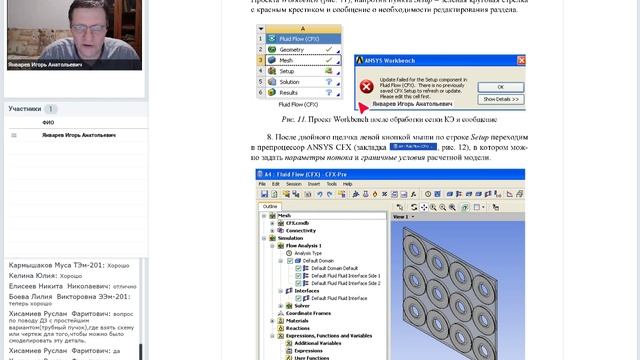640x360 pixels.
Task: Select participant Январев Игорь Анатольевич in list
Action: [79, 135]
